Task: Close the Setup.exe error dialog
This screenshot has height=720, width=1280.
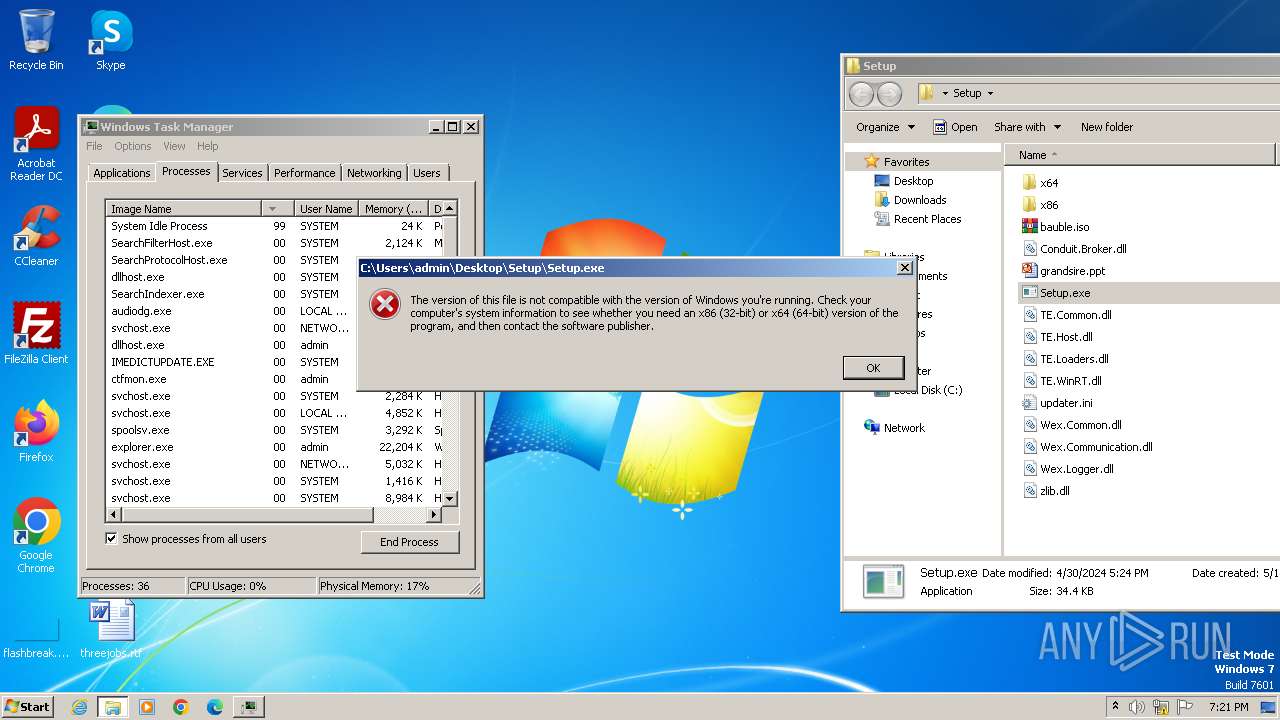Action: 905,268
